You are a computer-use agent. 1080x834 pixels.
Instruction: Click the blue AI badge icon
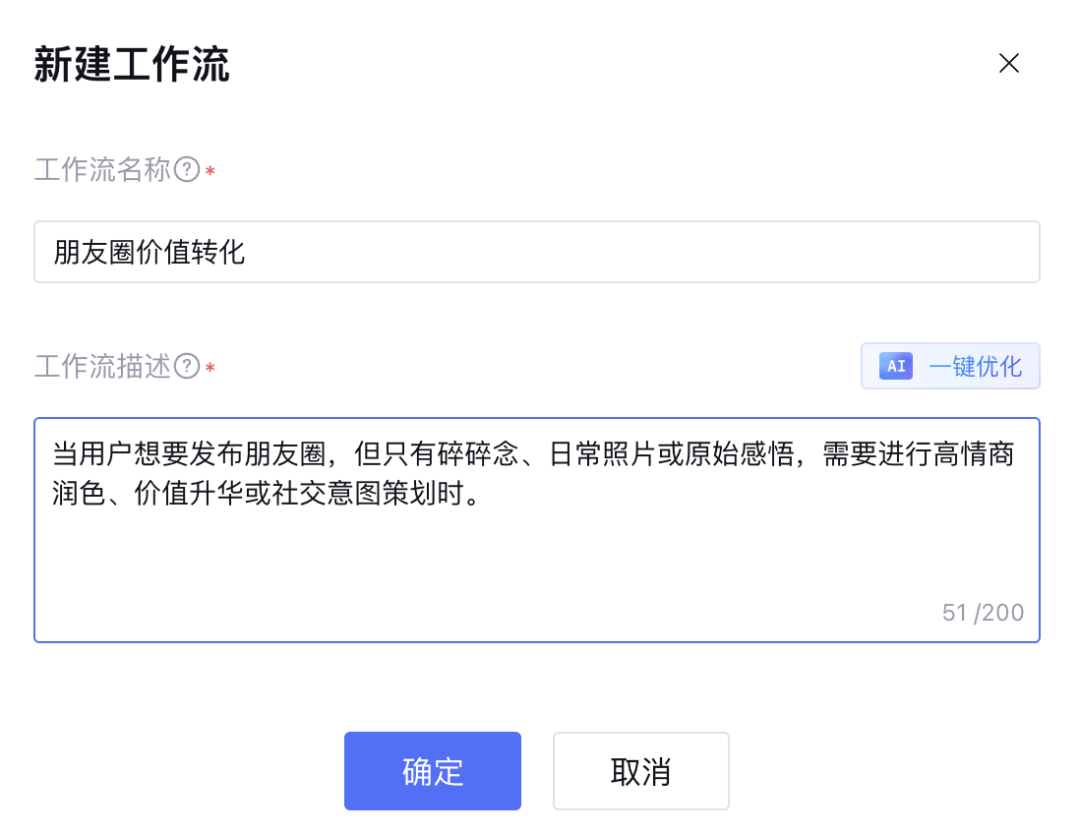pos(896,367)
